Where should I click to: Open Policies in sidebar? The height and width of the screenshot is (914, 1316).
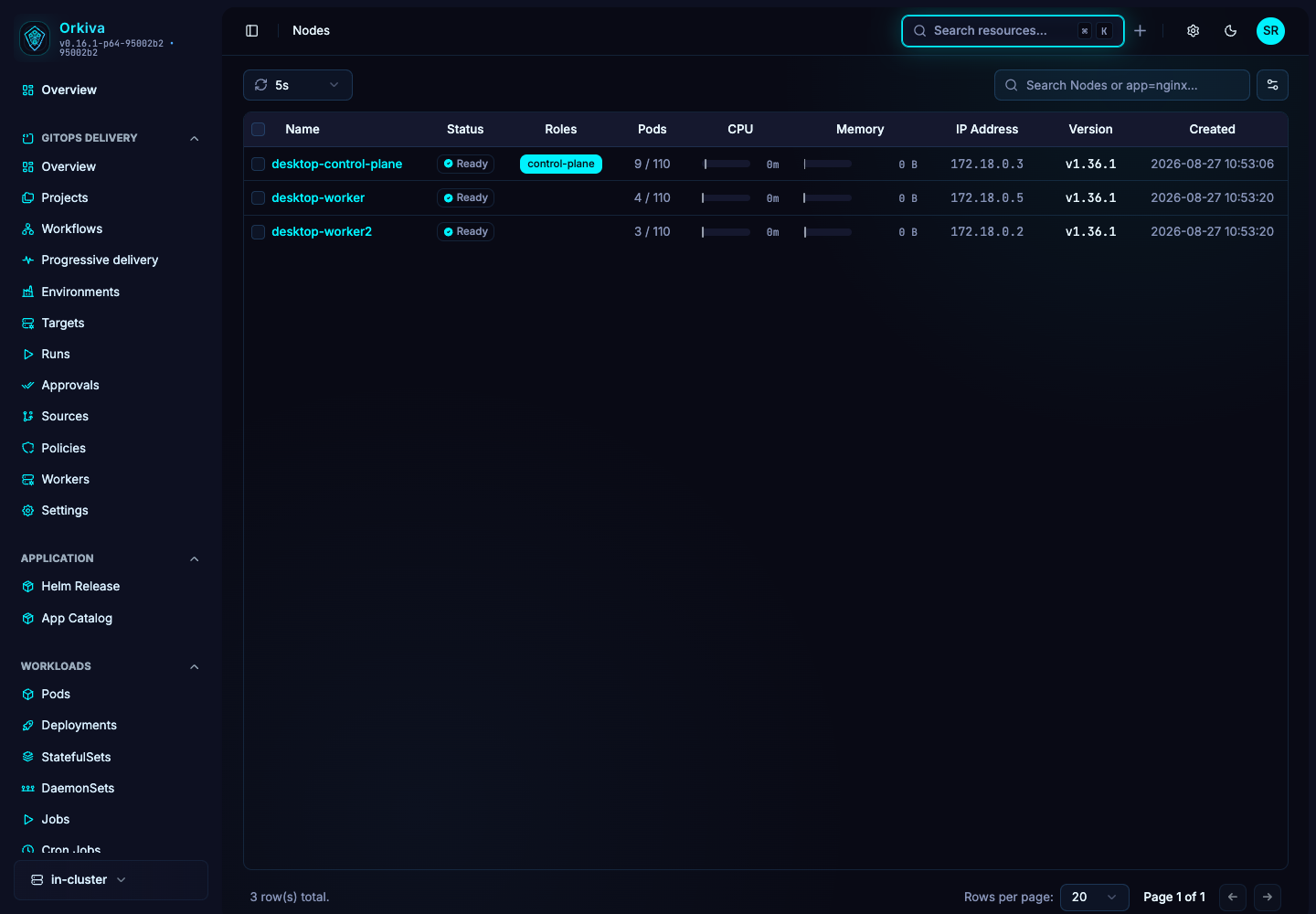coord(63,449)
